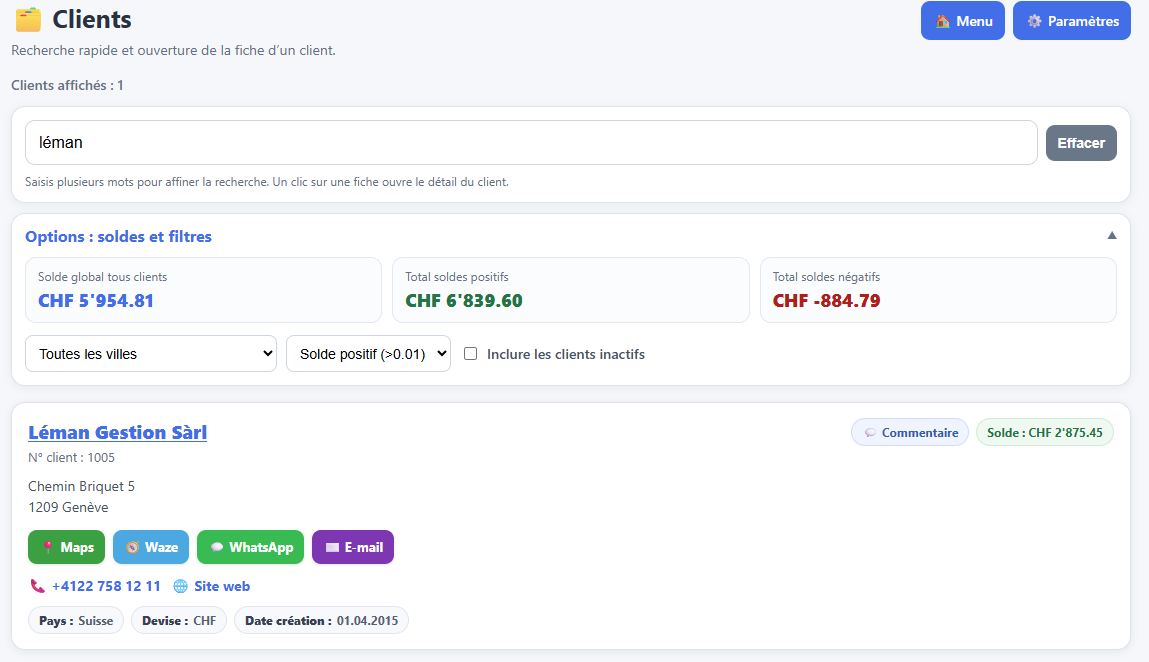
Task: Click the pink phone icon
Action: (x=37, y=586)
